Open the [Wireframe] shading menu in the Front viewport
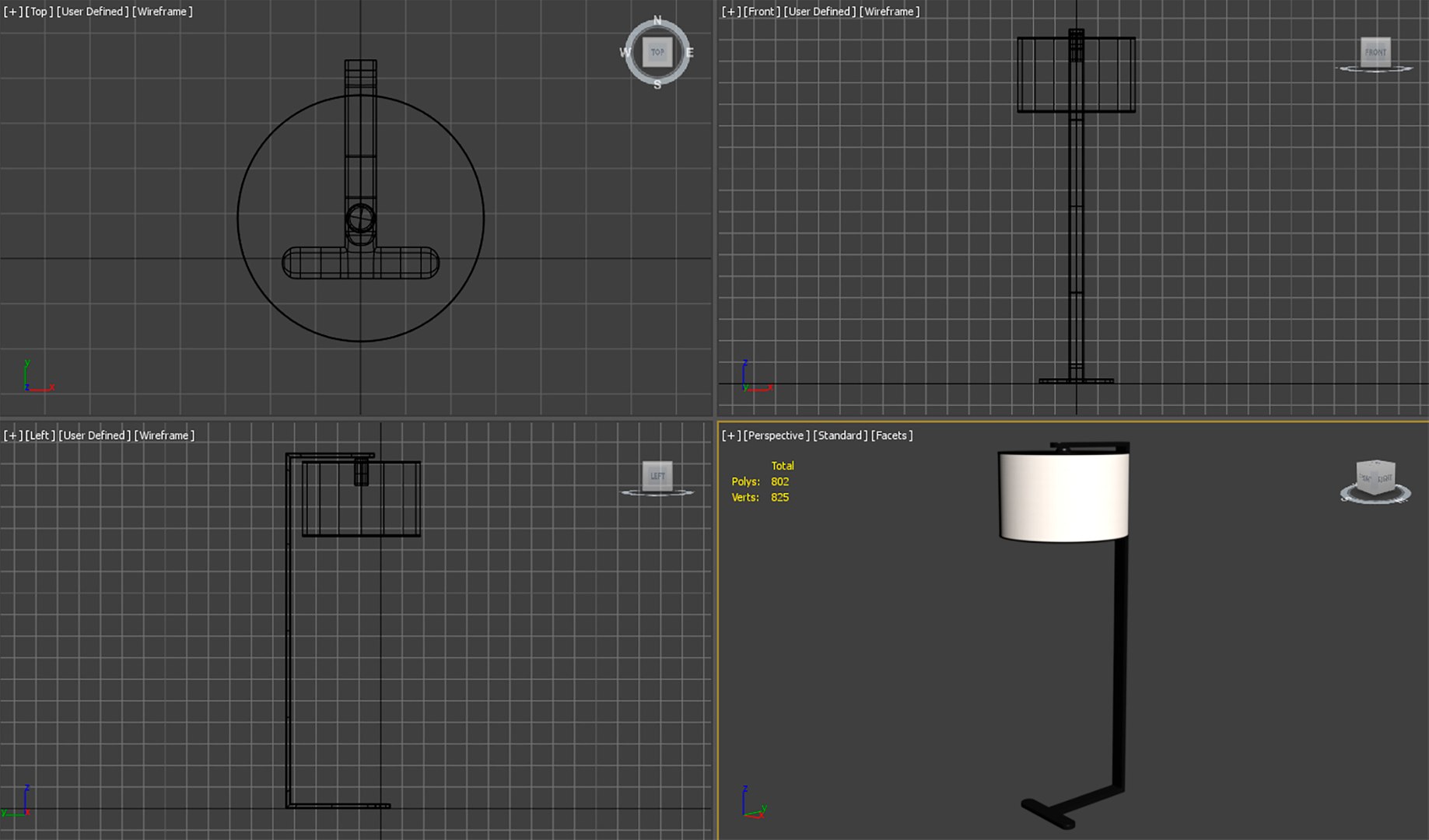The image size is (1429, 840). click(890, 12)
